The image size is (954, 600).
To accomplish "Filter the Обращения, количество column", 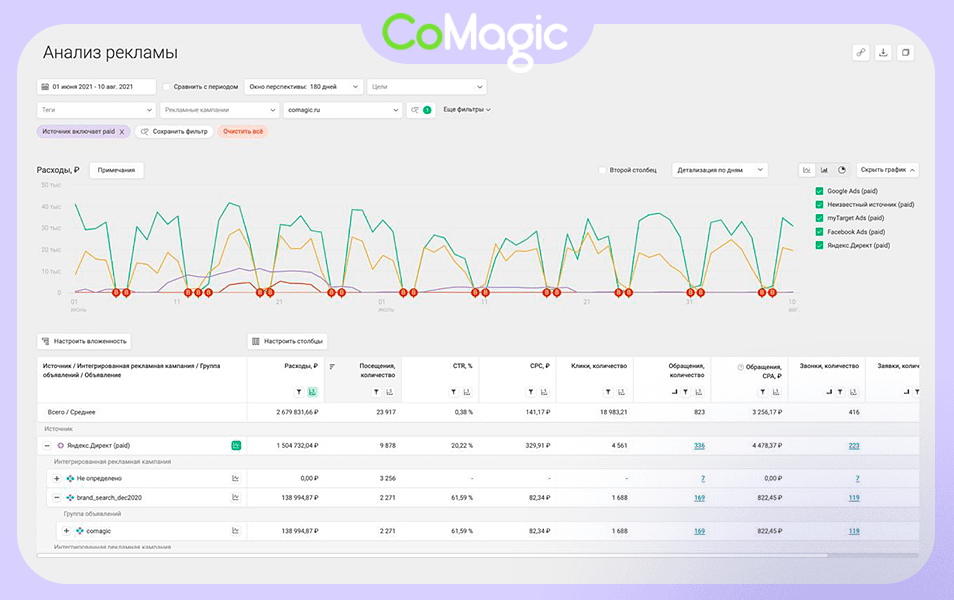I will tap(686, 392).
